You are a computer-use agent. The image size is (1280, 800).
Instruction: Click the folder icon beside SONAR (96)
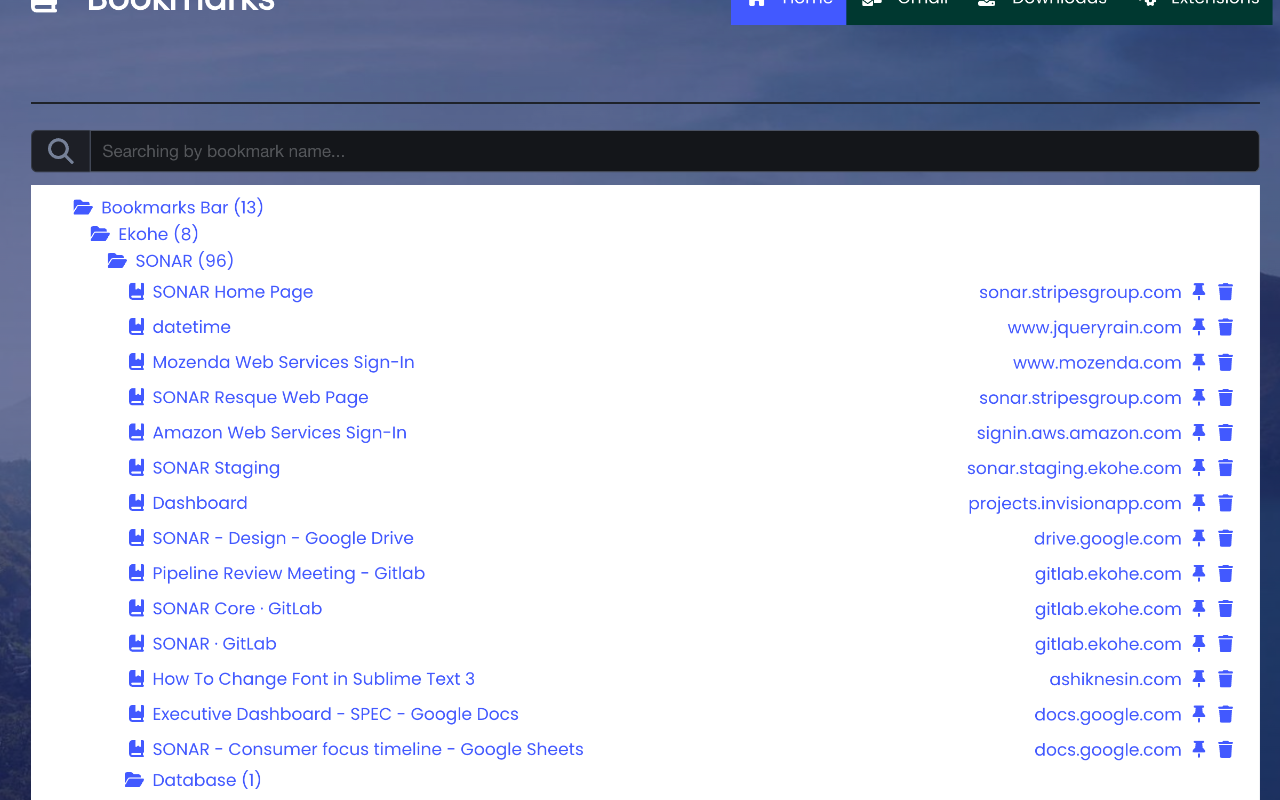tap(117, 260)
